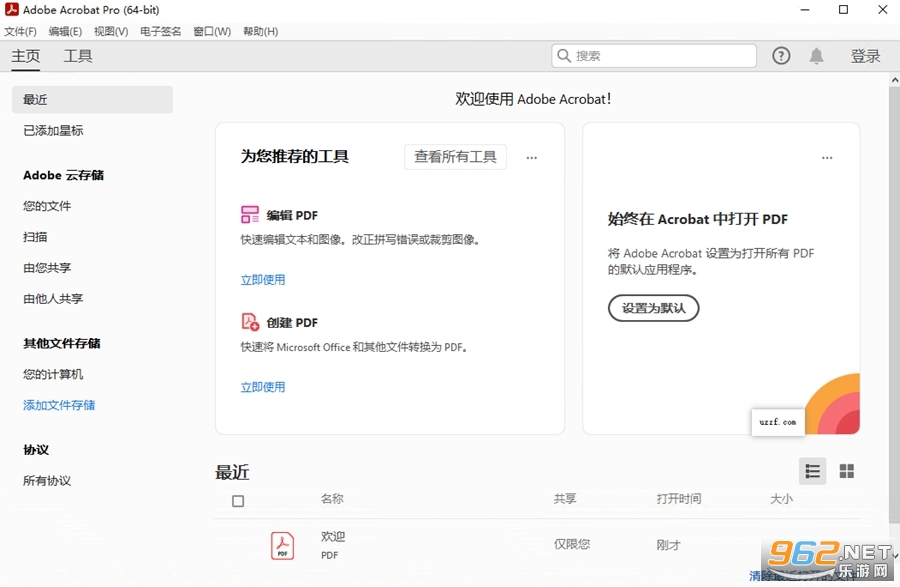Click the 欢迎 PDF file icon
This screenshot has width=900, height=587.
click(x=282, y=545)
